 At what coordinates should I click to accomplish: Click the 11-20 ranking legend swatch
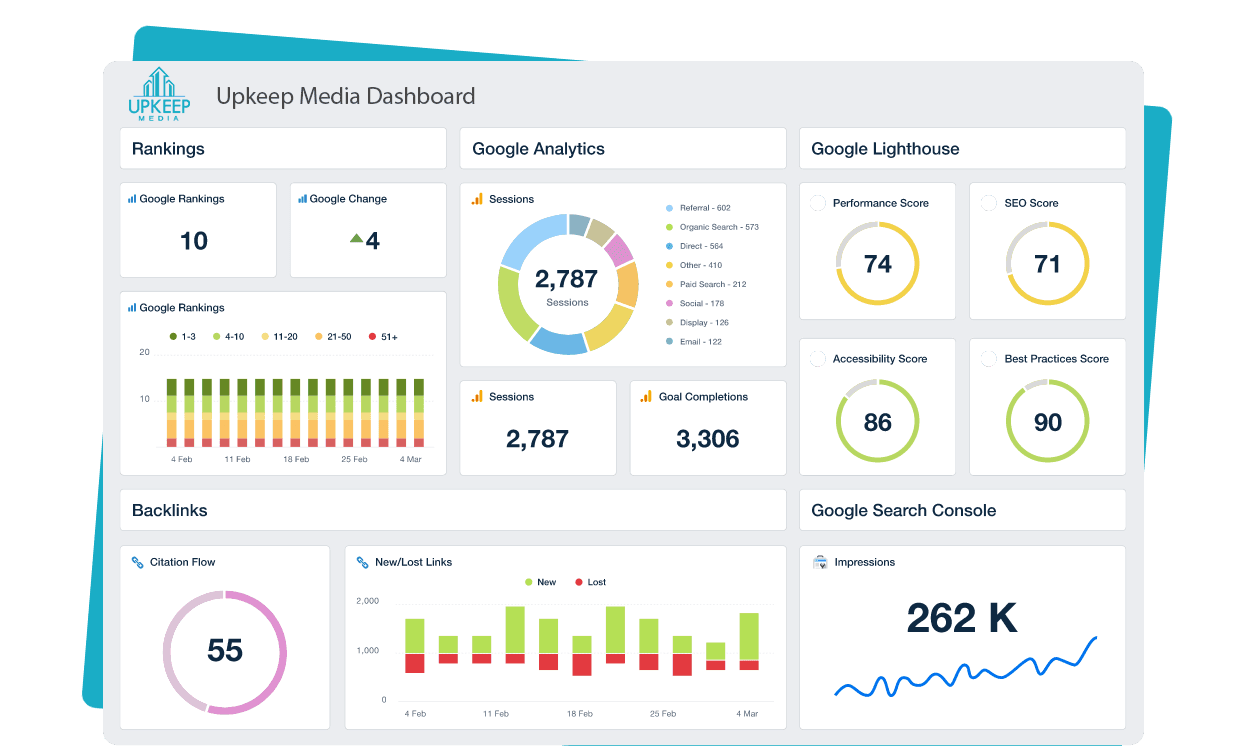point(265,337)
